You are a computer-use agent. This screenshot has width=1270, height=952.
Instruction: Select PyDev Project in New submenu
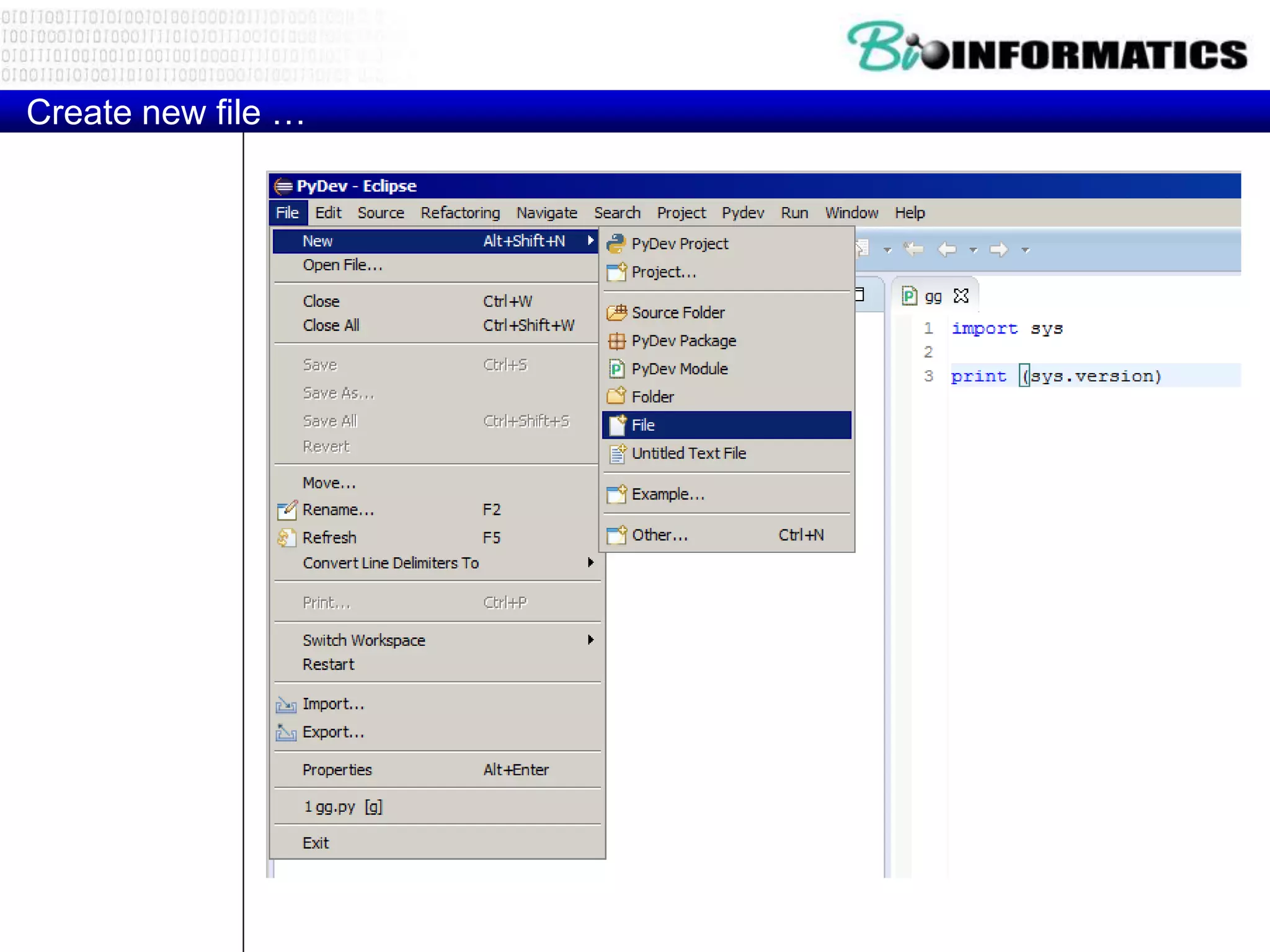[x=727, y=244]
